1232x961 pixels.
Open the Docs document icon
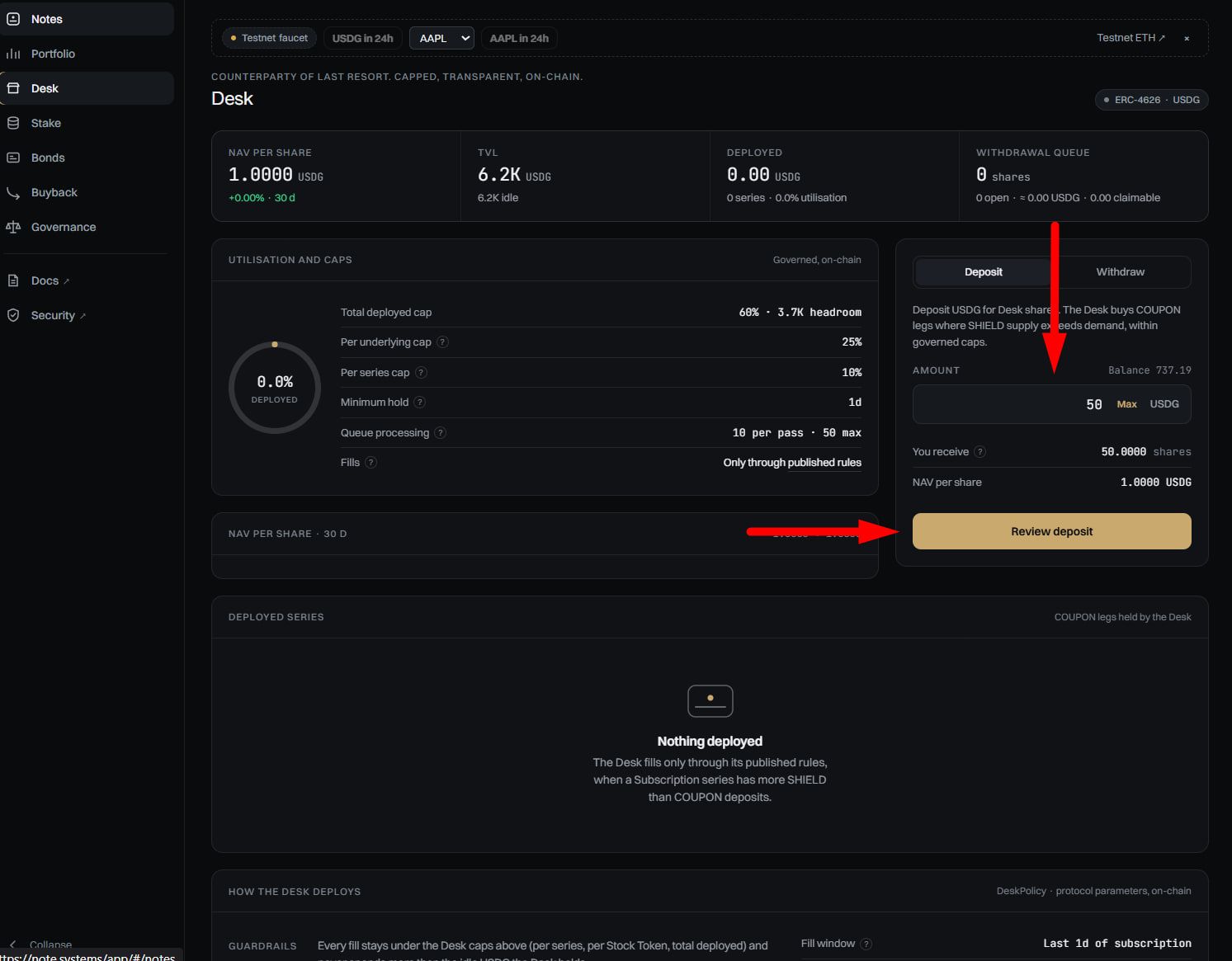13,280
